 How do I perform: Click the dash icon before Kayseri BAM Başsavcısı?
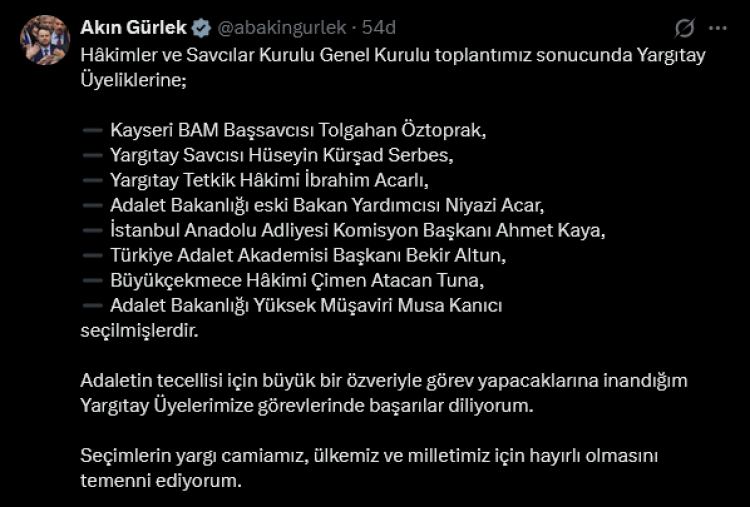91,131
